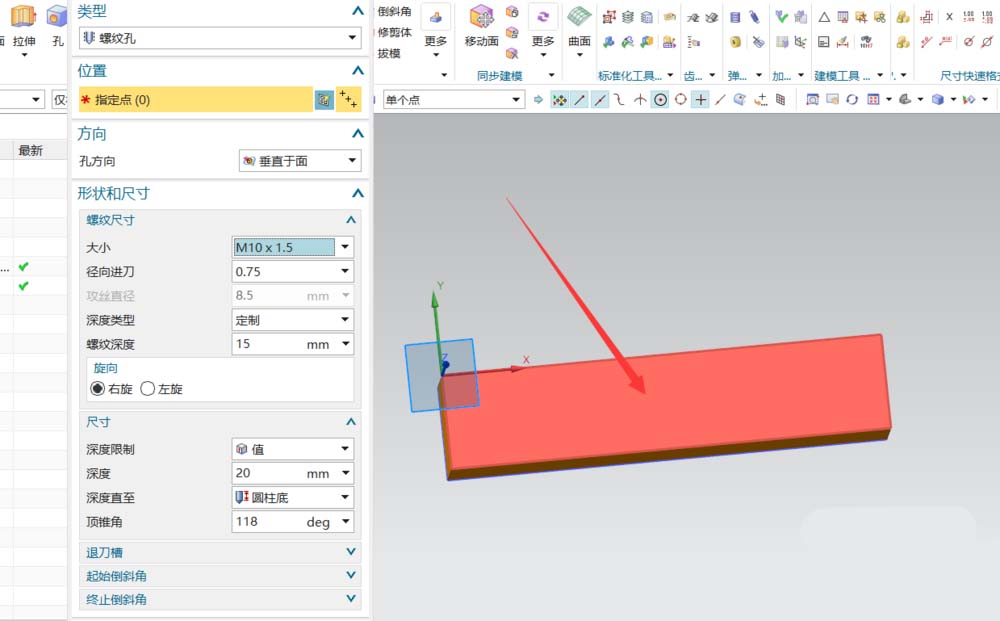
Task: Click the 移动面 (Move Face) icon
Action: [x=482, y=17]
